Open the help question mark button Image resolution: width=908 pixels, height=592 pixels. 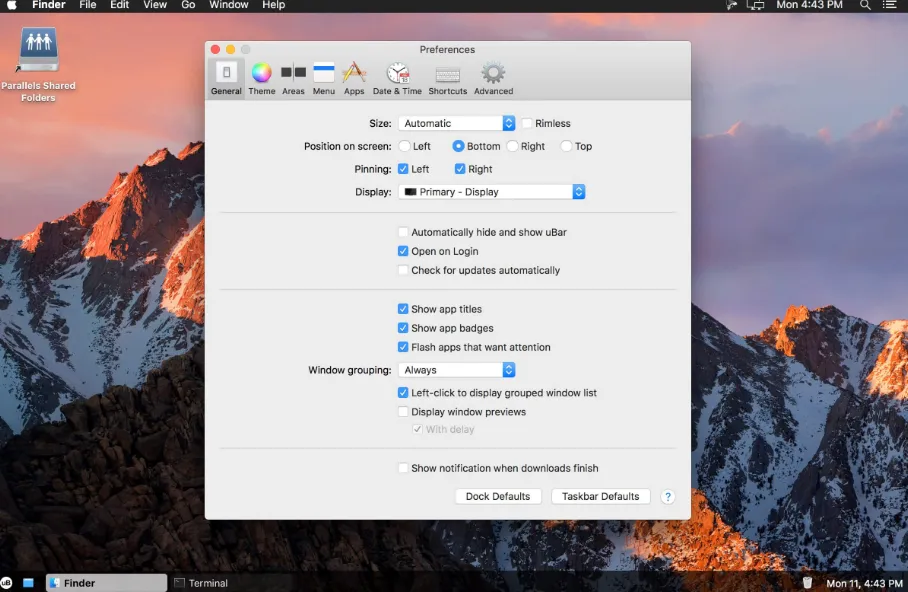tap(668, 496)
